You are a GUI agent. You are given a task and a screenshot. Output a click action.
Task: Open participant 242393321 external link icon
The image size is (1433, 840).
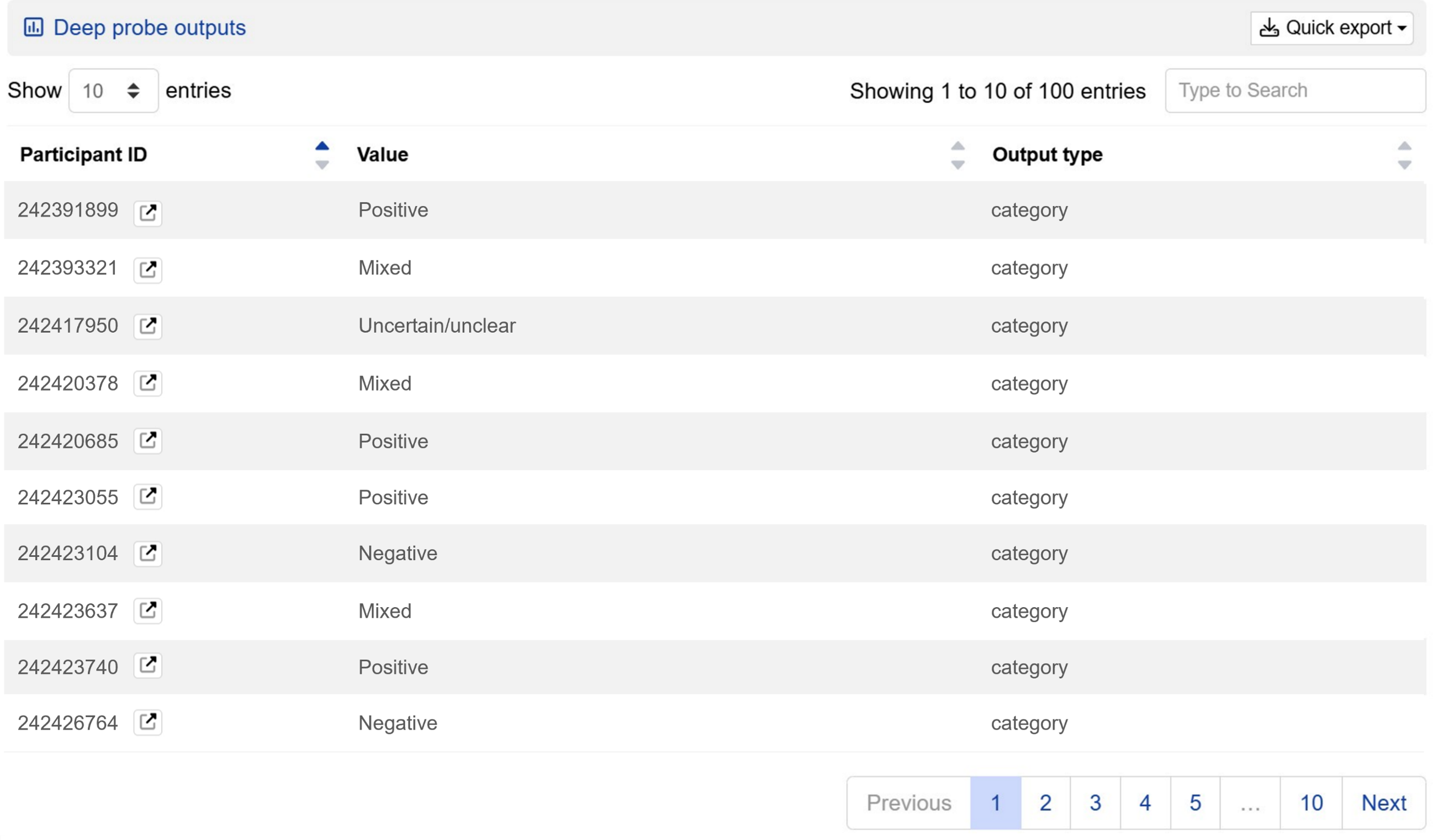coord(148,269)
